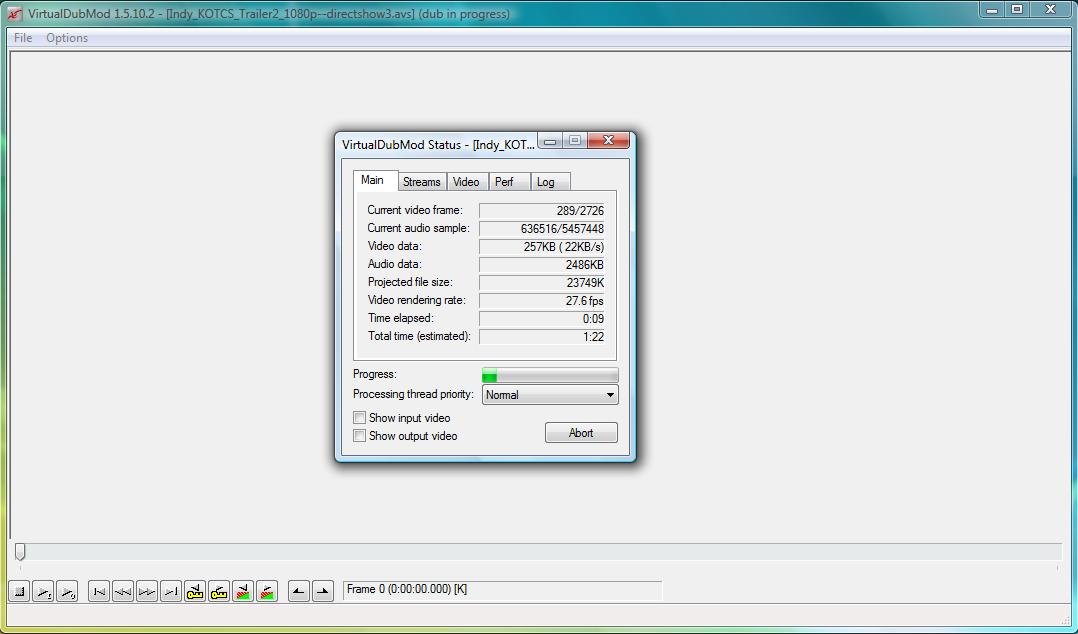Click the previous scene change icon
Image resolution: width=1078 pixels, height=634 pixels.
click(x=243, y=591)
